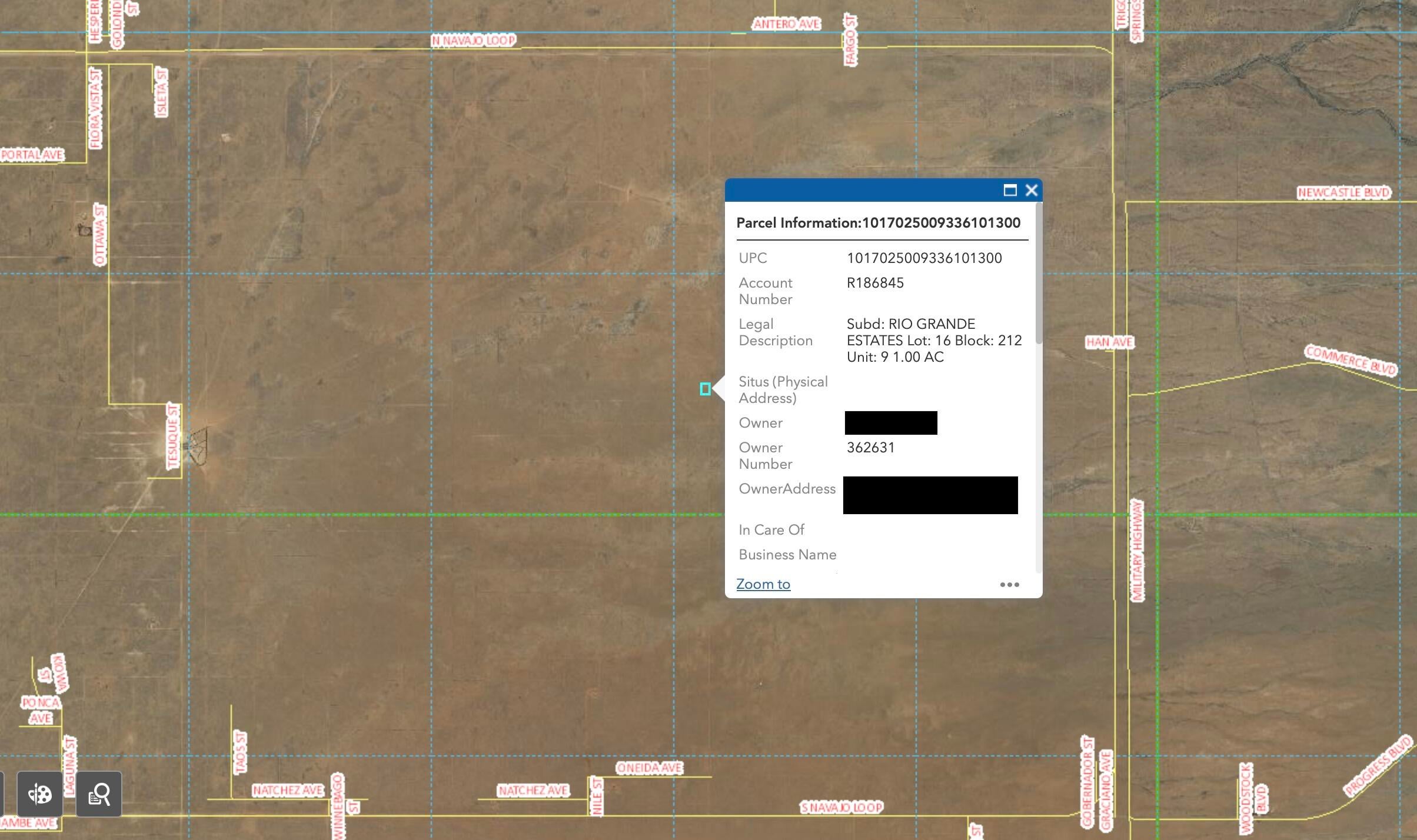The image size is (1417, 840).
Task: Click account number R186845
Action: click(875, 283)
